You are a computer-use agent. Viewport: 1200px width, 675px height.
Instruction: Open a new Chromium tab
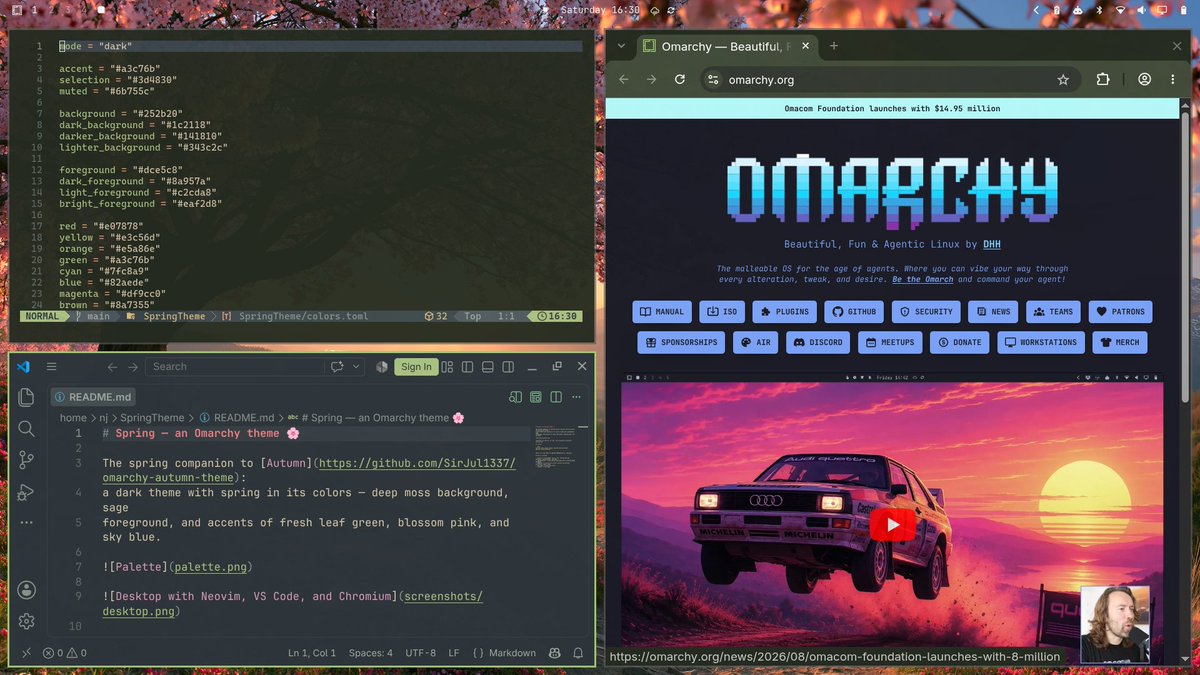(x=834, y=46)
